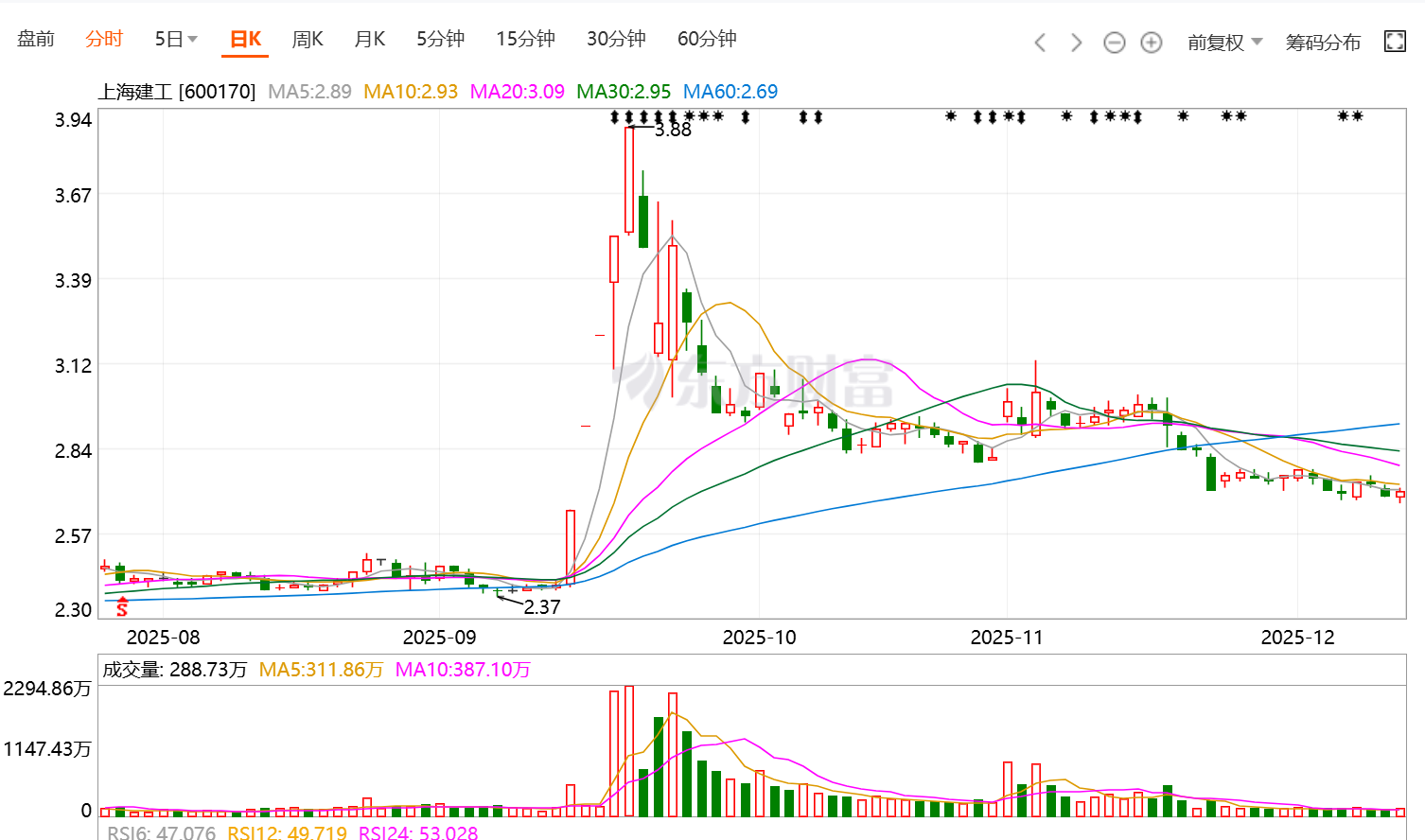This screenshot has height=840, width=1425.
Task: Click the 2025-08 date axis label
Action: (x=164, y=638)
